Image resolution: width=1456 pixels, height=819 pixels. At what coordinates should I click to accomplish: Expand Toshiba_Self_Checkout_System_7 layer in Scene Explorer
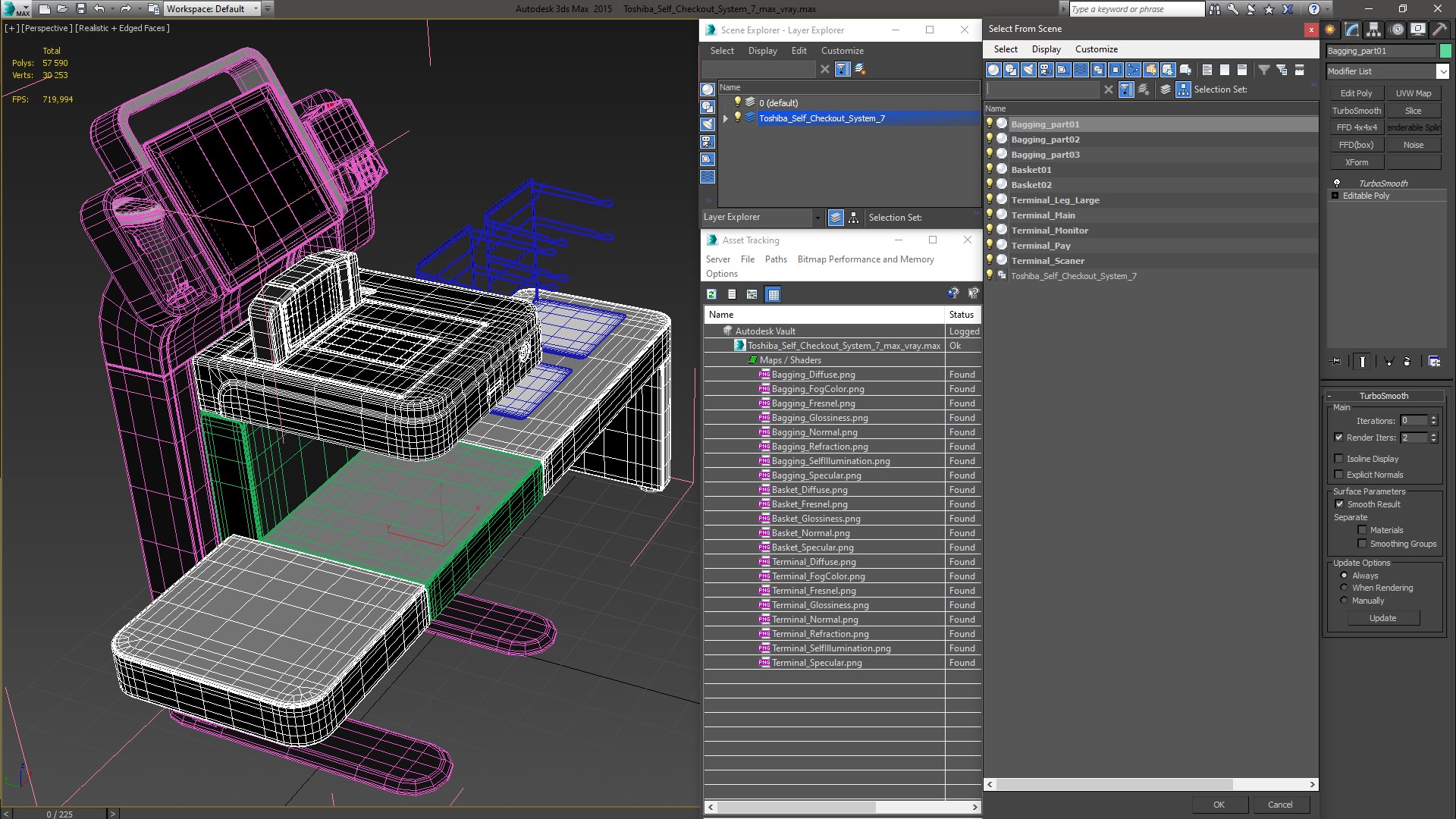click(726, 118)
